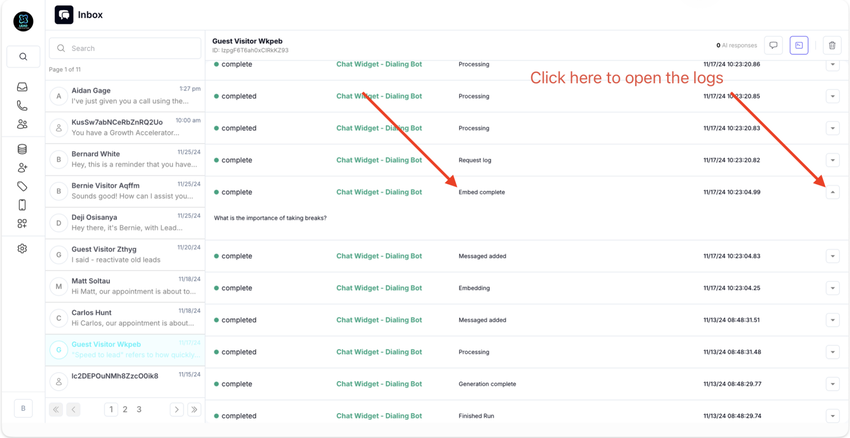Select page 2 in pagination

tap(125, 409)
